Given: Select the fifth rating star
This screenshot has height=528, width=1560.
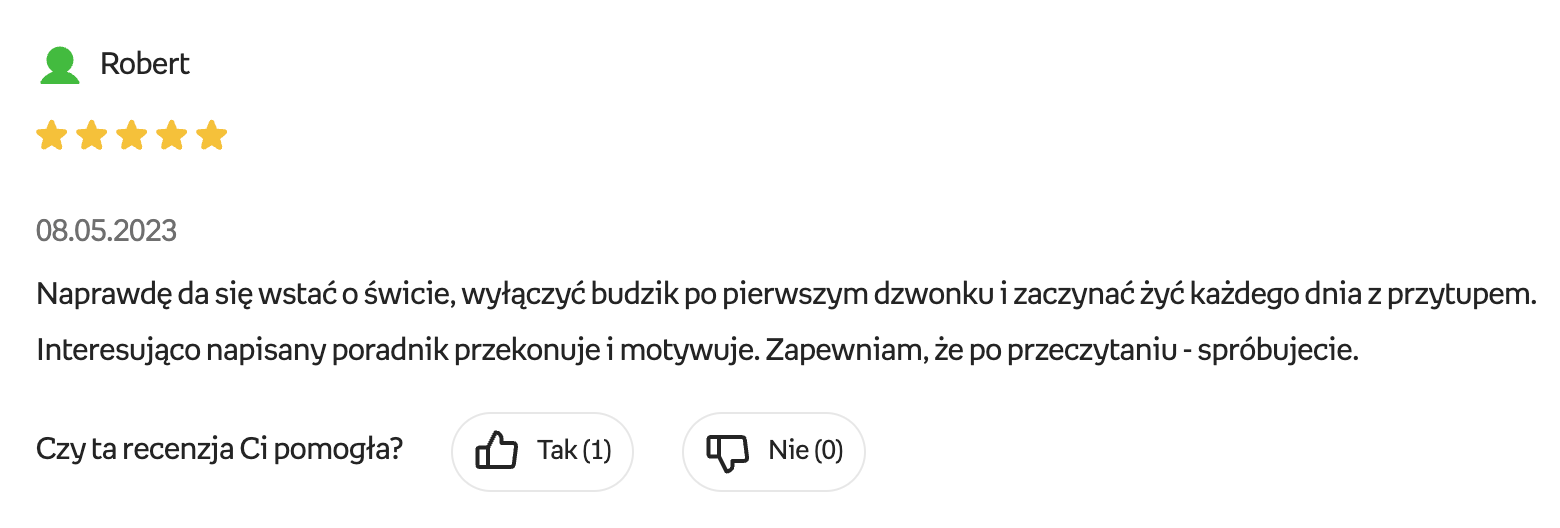Looking at the screenshot, I should pyautogui.click(x=211, y=135).
